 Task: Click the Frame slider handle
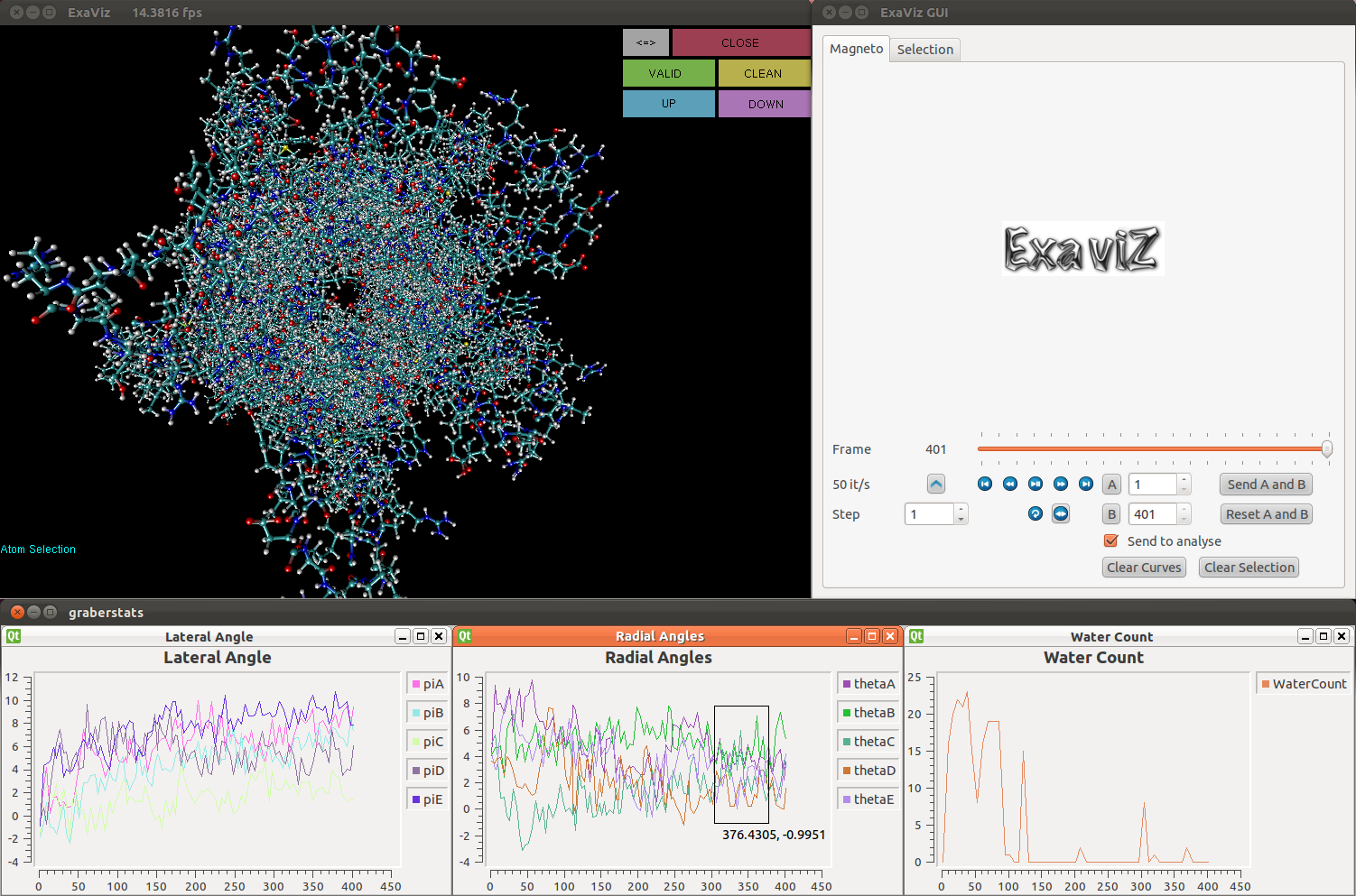click(x=1326, y=448)
